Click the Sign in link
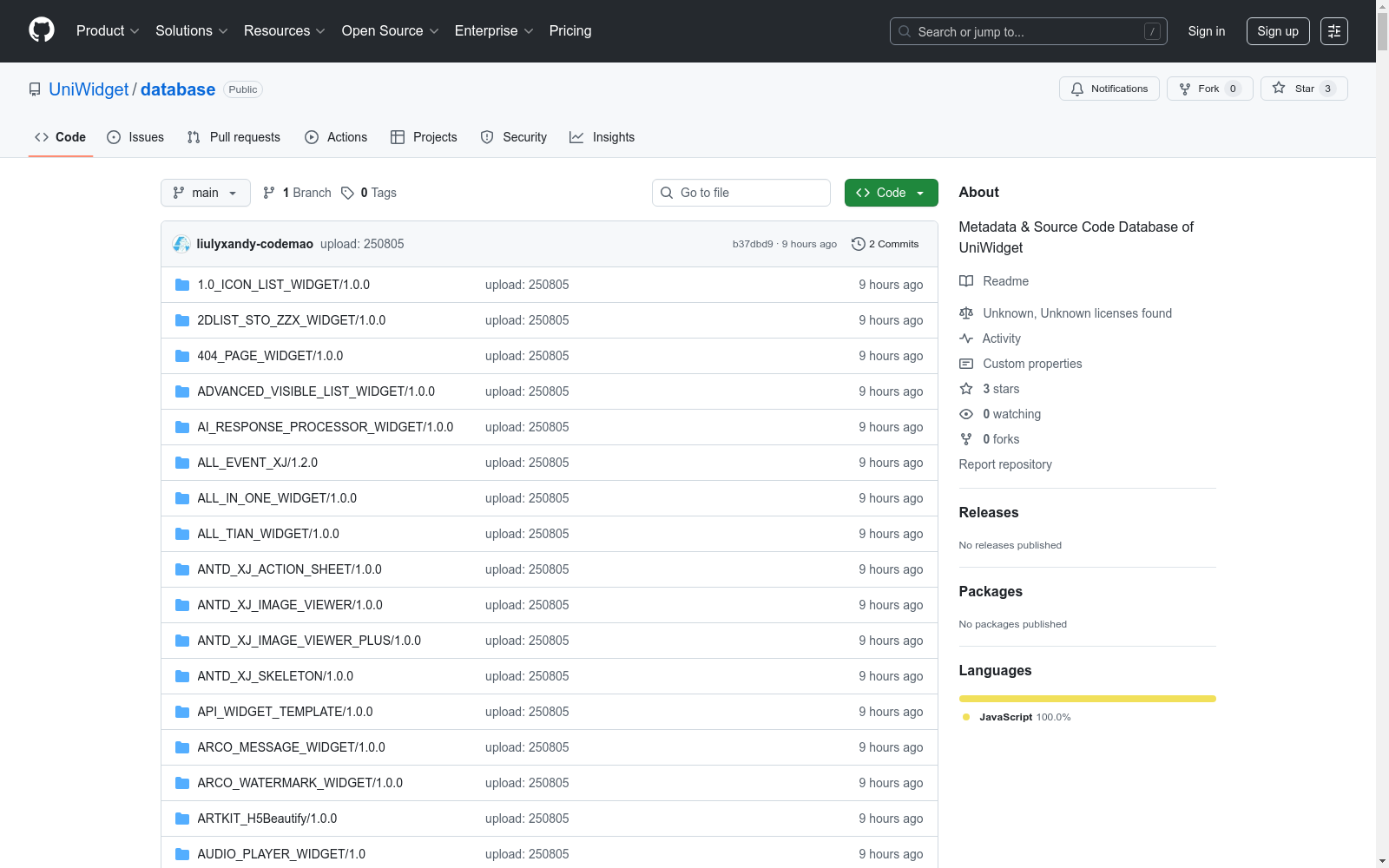This screenshot has height=868, width=1389. 1207,31
